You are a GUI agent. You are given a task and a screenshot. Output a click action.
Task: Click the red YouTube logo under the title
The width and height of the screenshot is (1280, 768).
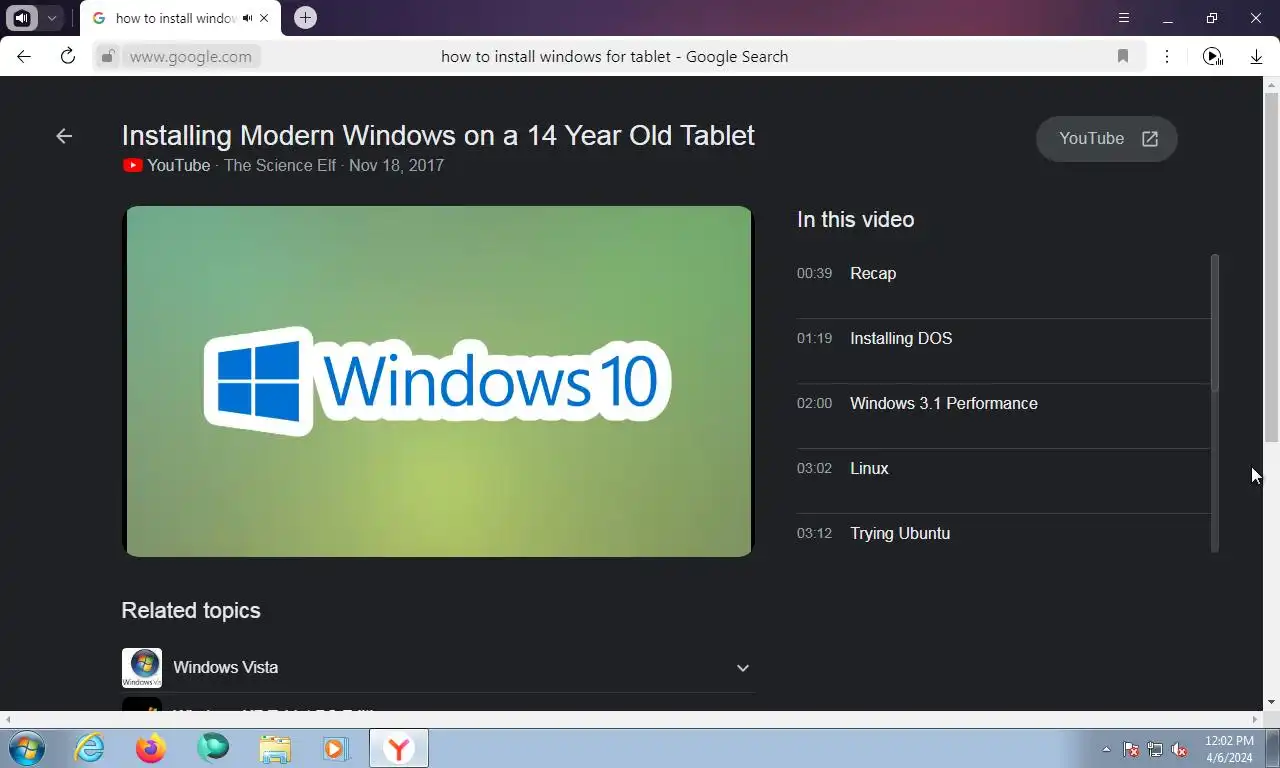coord(132,165)
